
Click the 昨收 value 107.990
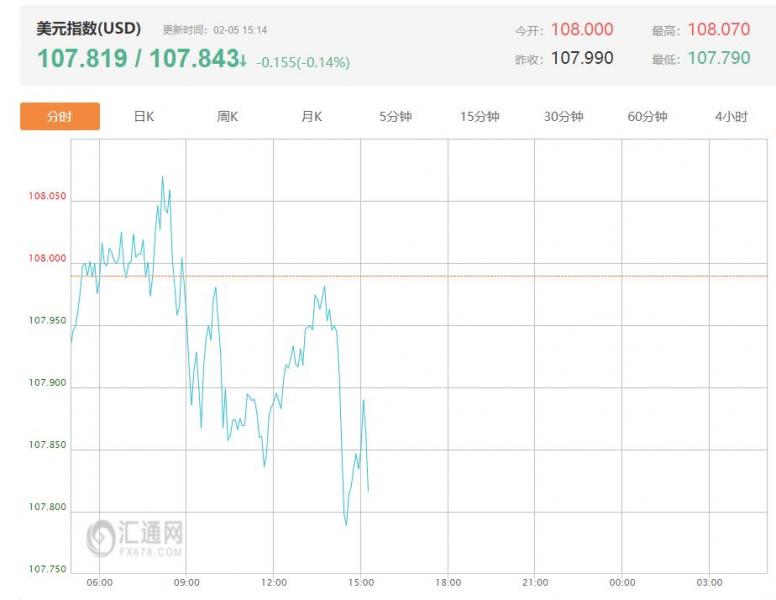[x=582, y=58]
